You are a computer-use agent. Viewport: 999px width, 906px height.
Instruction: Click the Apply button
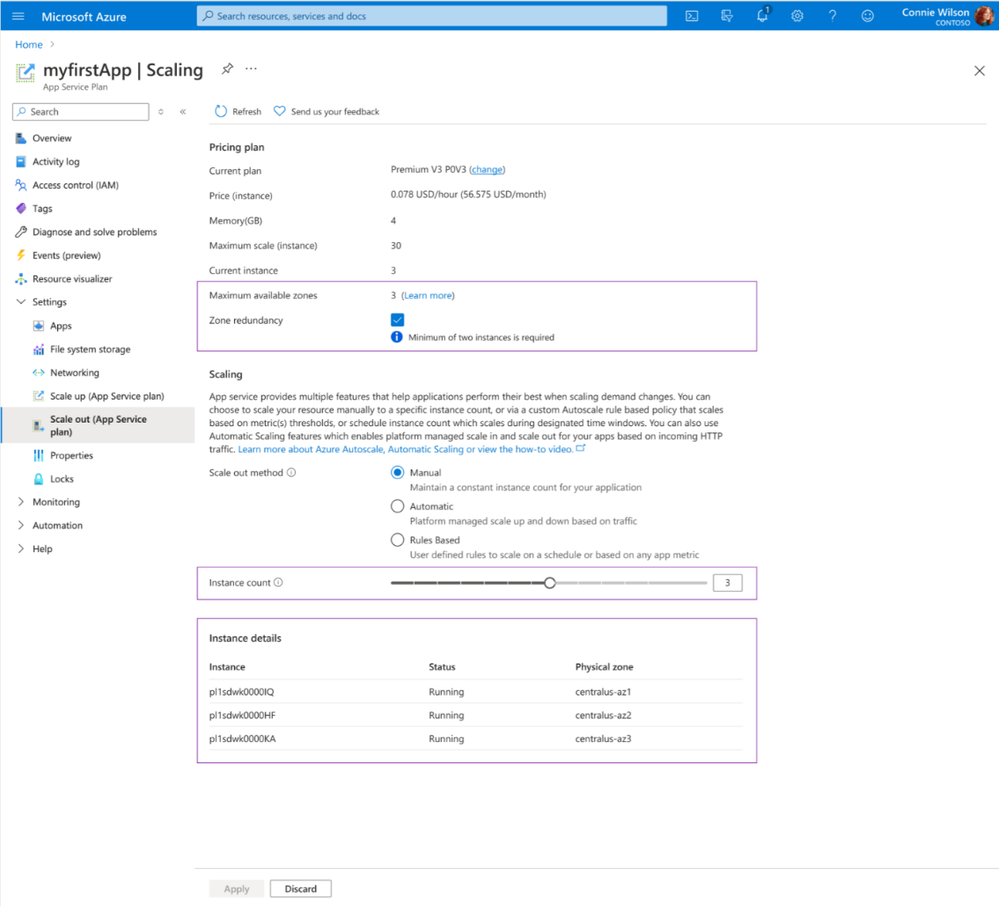pyautogui.click(x=236, y=889)
